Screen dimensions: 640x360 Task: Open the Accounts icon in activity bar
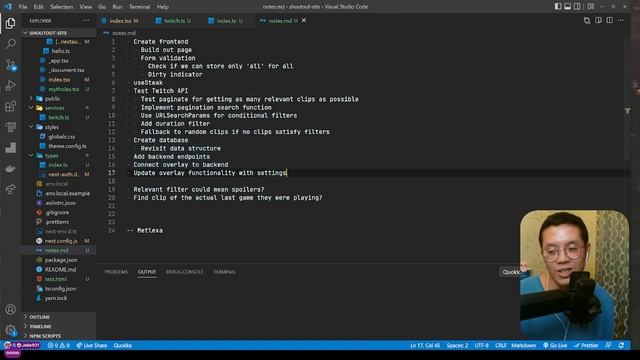11,309
